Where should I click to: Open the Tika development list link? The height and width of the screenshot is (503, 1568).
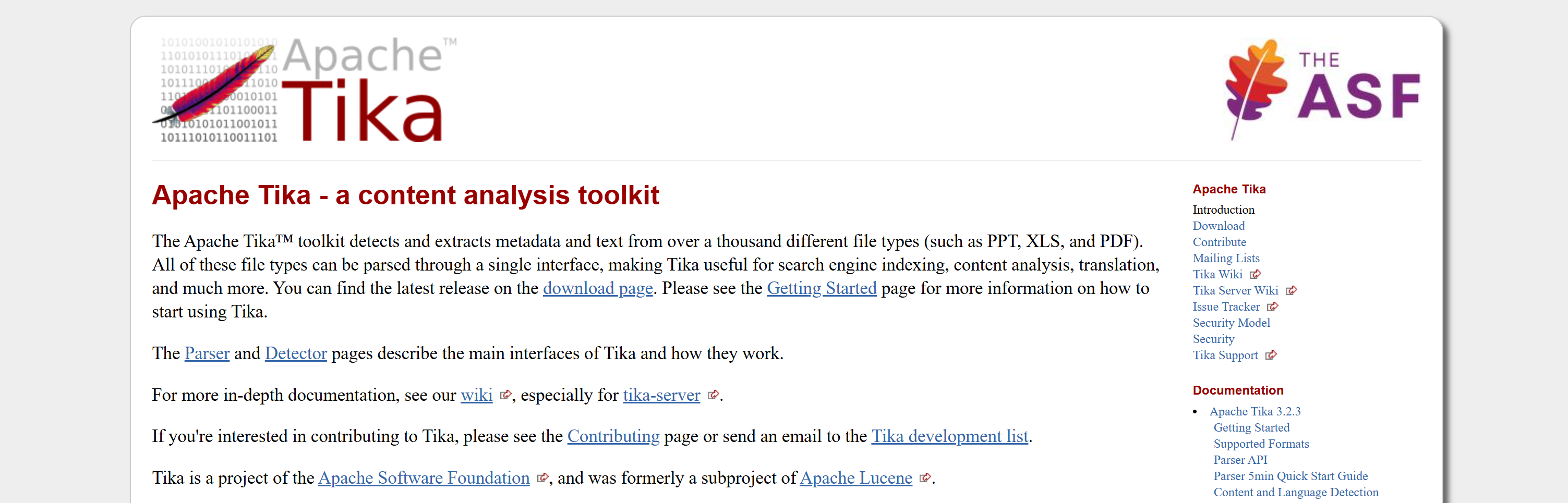(949, 436)
